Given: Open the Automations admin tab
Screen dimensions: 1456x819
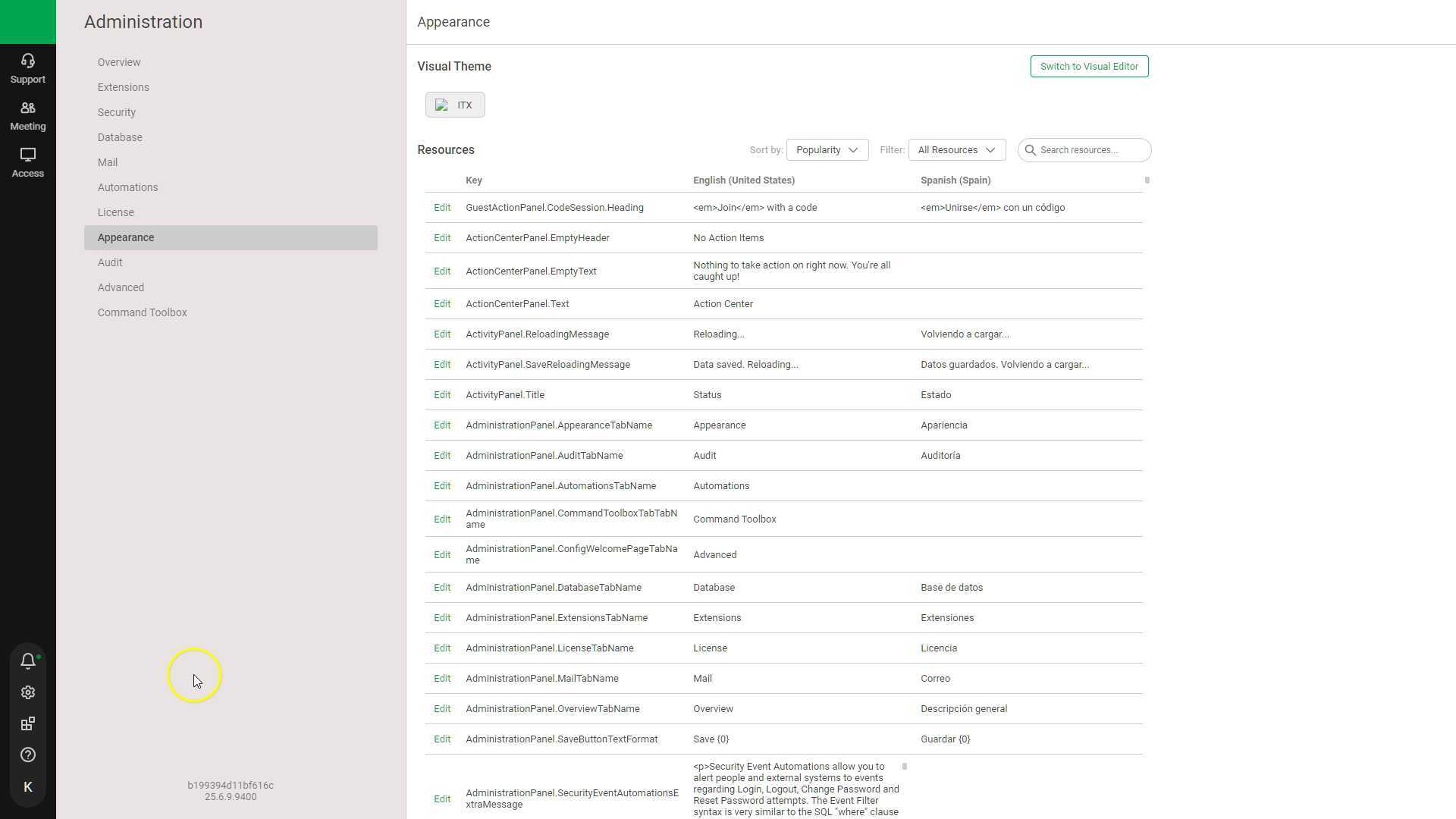Looking at the screenshot, I should point(127,187).
